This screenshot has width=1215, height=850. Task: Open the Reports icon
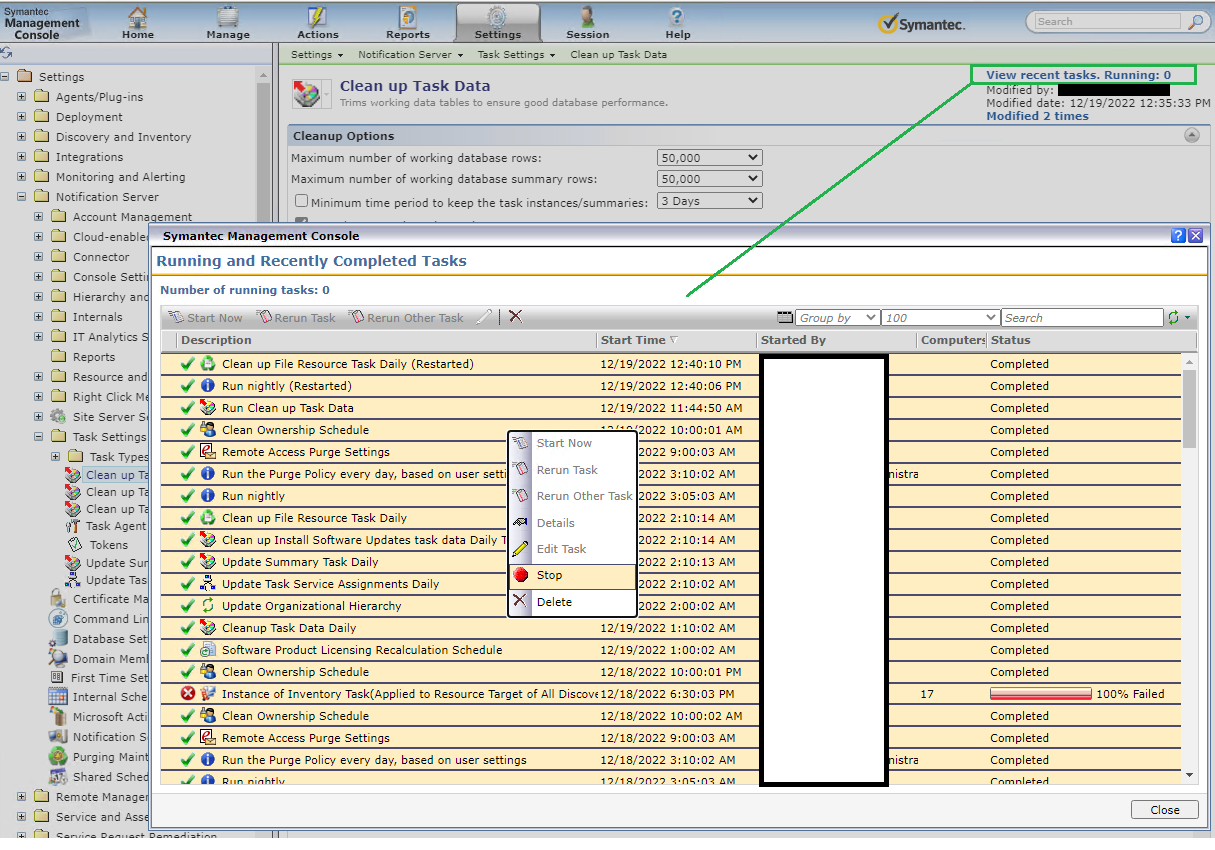click(408, 18)
